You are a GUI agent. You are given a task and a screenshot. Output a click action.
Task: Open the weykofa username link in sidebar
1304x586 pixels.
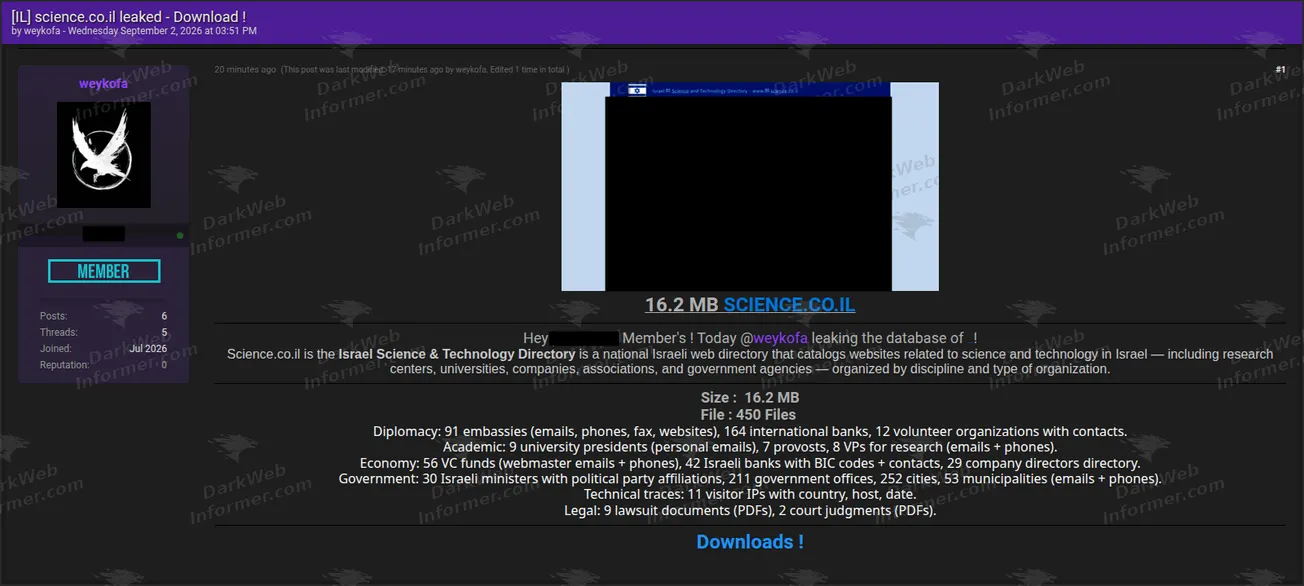[x=104, y=84]
